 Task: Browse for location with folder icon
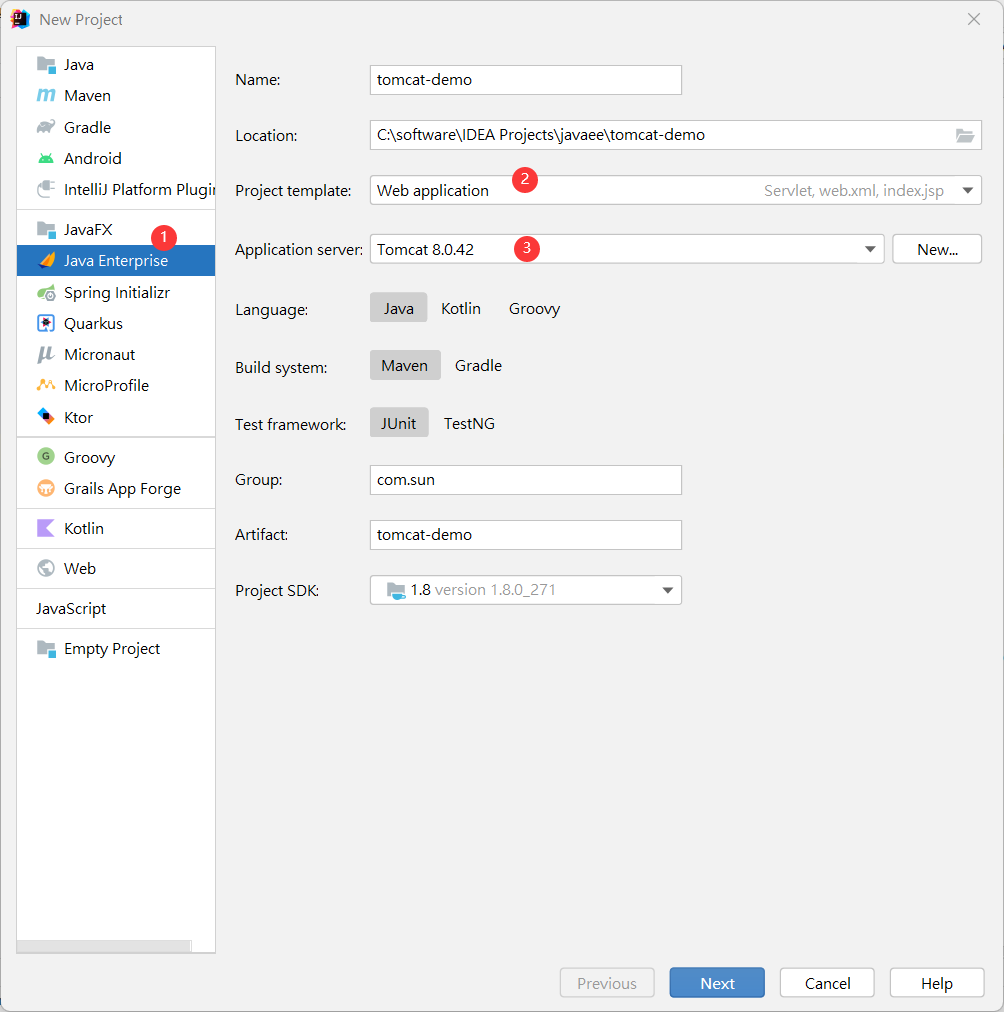click(x=965, y=135)
